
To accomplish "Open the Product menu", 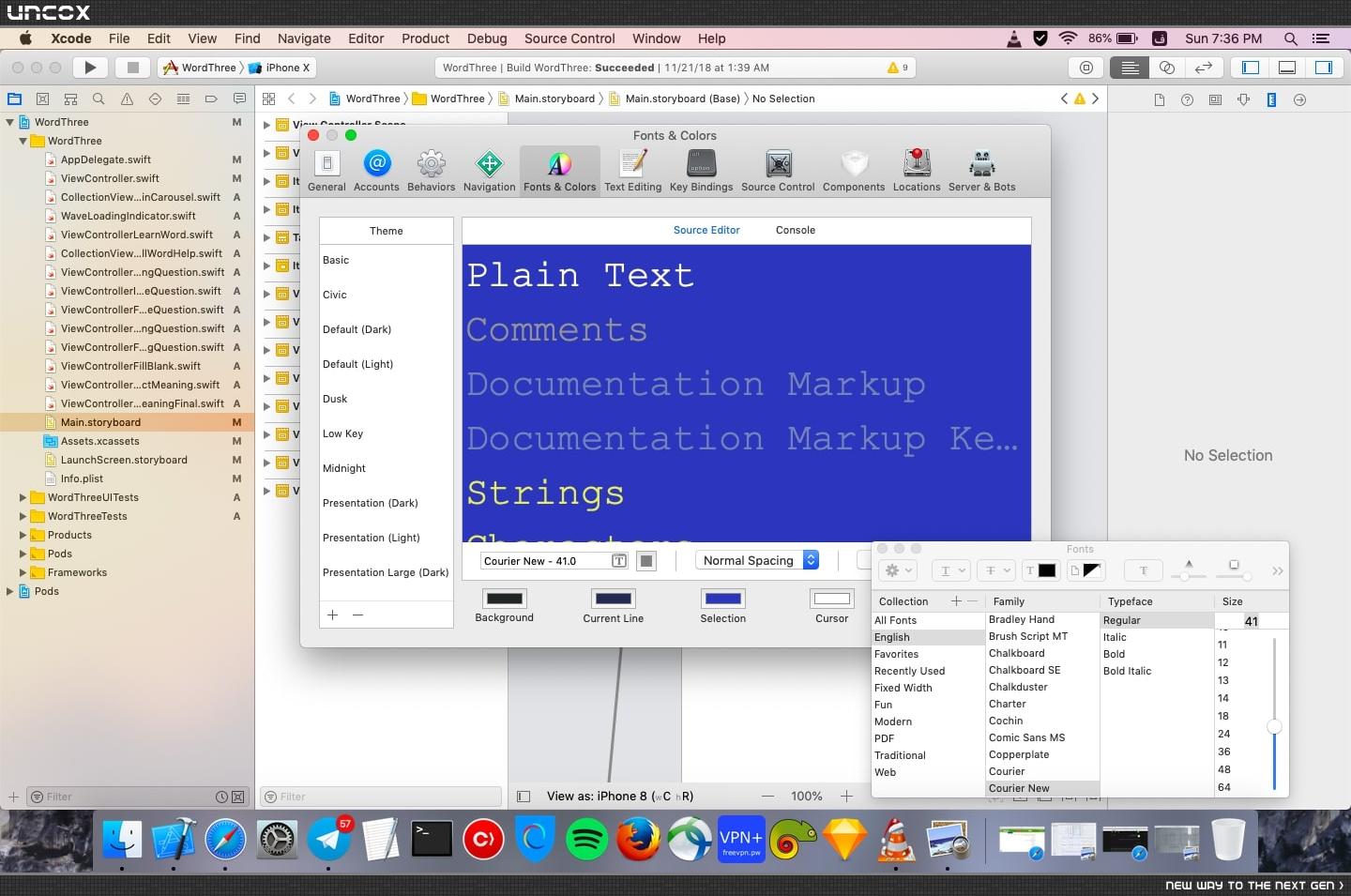I will coord(425,38).
